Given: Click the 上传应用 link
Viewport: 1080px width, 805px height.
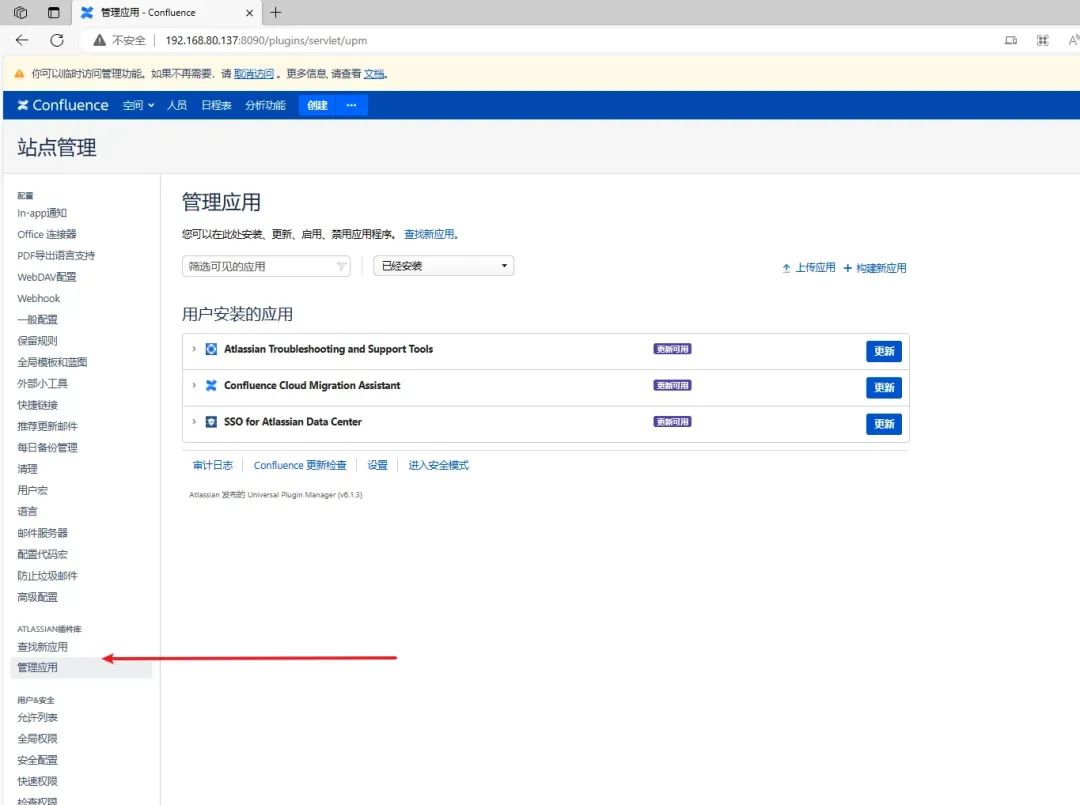Looking at the screenshot, I should pyautogui.click(x=809, y=267).
